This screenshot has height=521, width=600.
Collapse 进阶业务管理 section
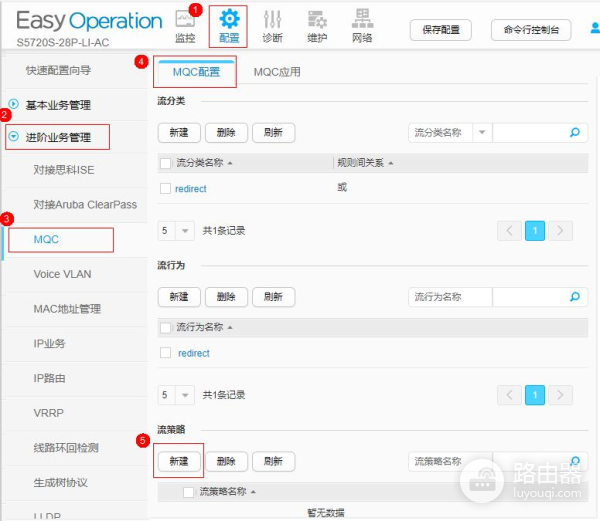pos(14,136)
